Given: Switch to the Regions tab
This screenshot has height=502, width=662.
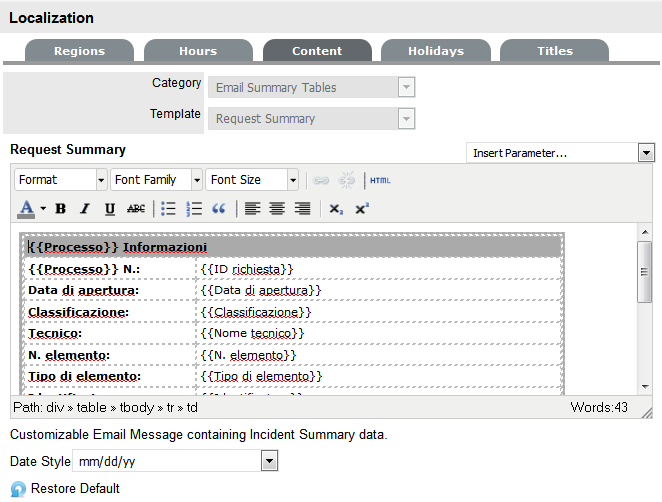Looking at the screenshot, I should [79, 51].
